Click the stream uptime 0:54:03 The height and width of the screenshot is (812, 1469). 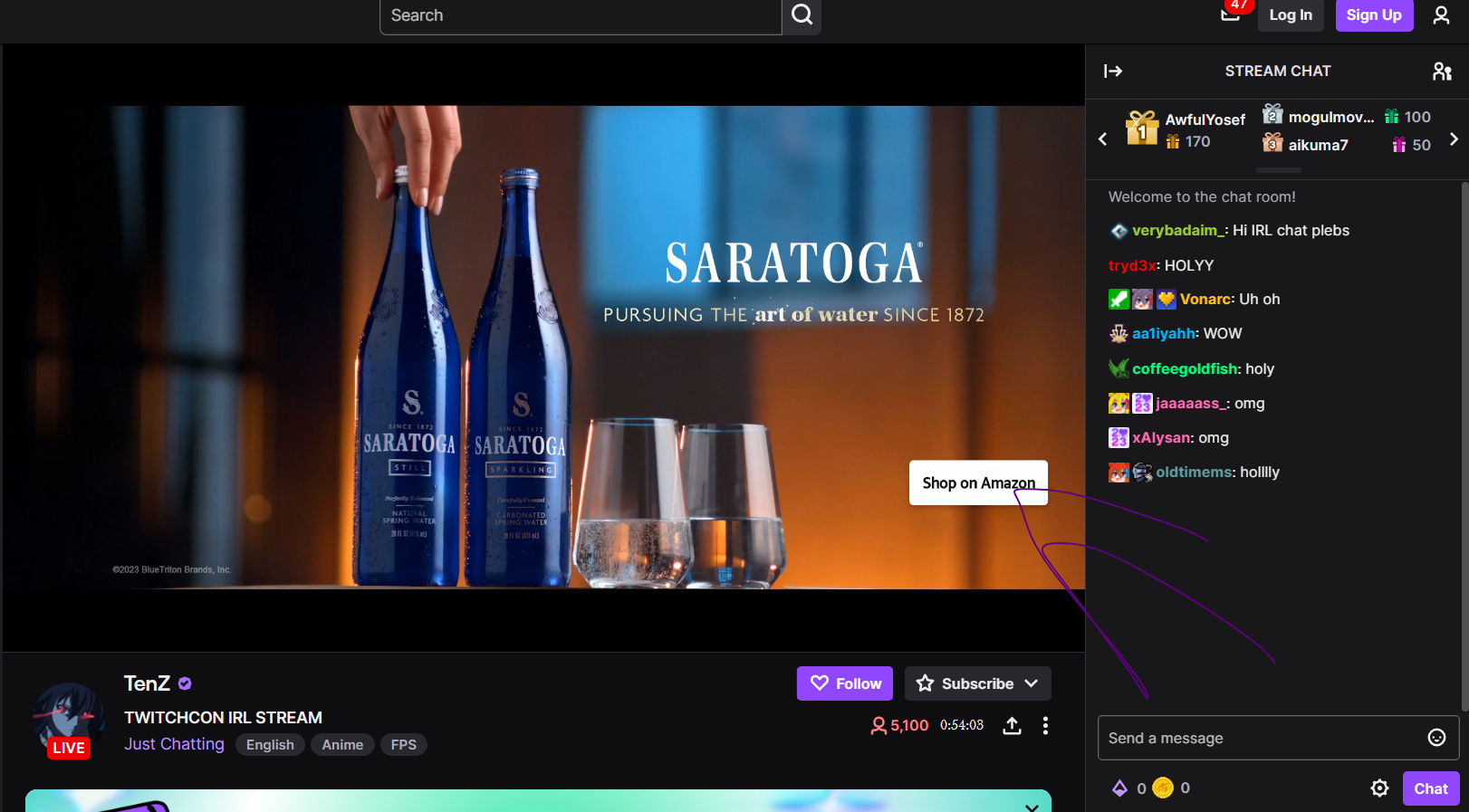(x=961, y=725)
